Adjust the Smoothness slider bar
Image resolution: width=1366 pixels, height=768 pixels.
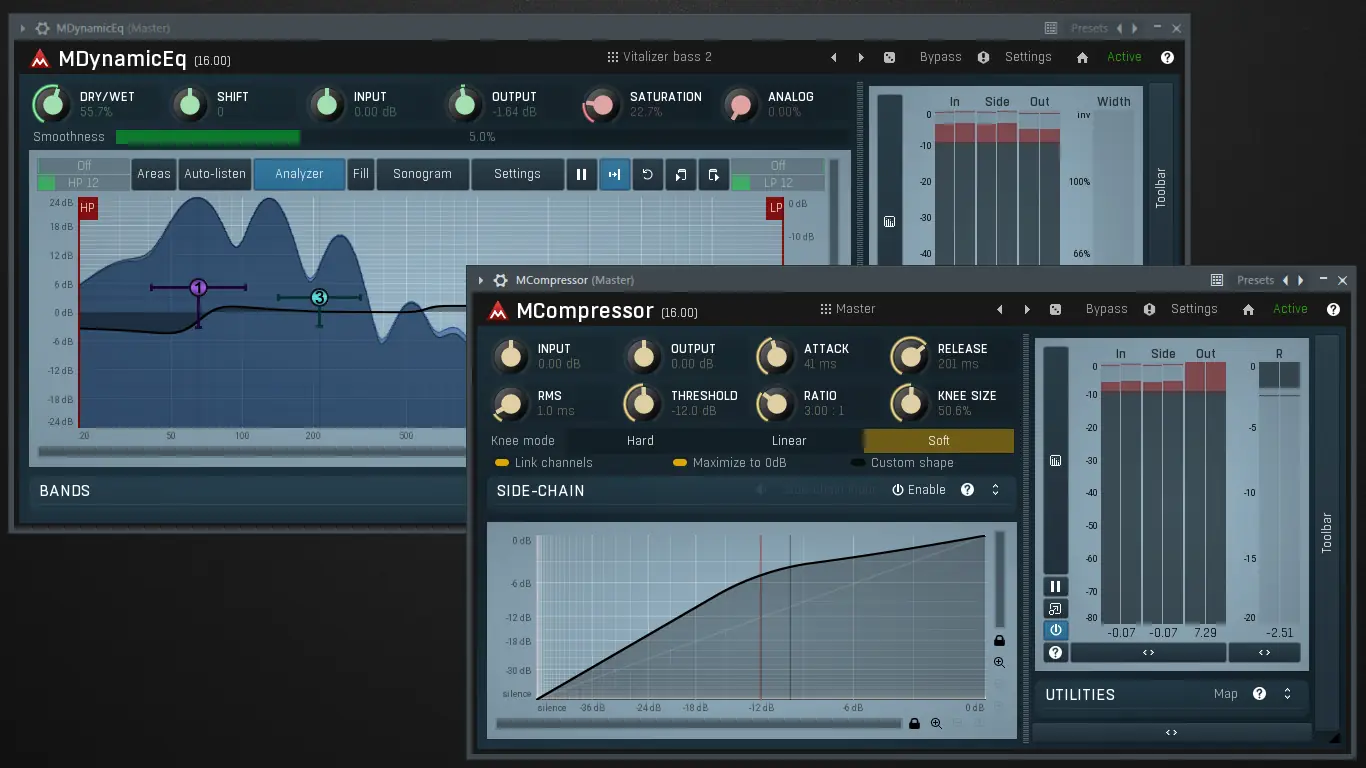point(481,137)
